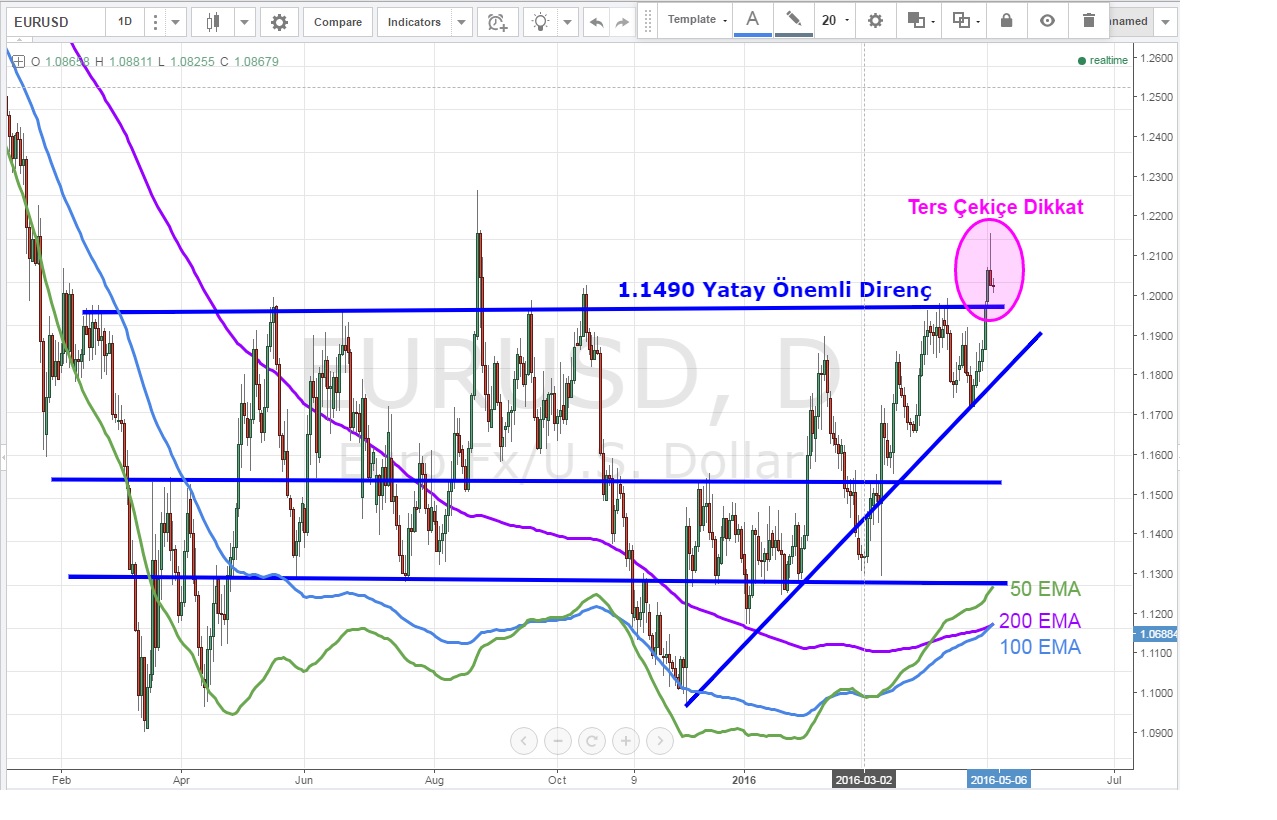Image resolution: width=1277 pixels, height=820 pixels.
Task: Click the lightbulb ideas icon
Action: point(541,22)
